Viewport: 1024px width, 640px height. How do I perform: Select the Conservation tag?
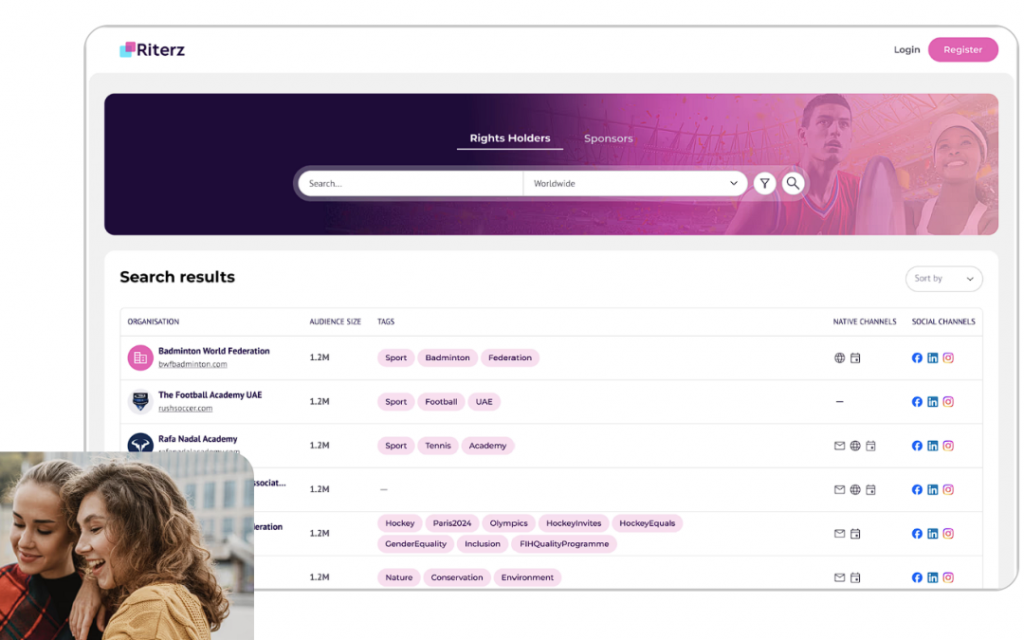click(x=456, y=577)
